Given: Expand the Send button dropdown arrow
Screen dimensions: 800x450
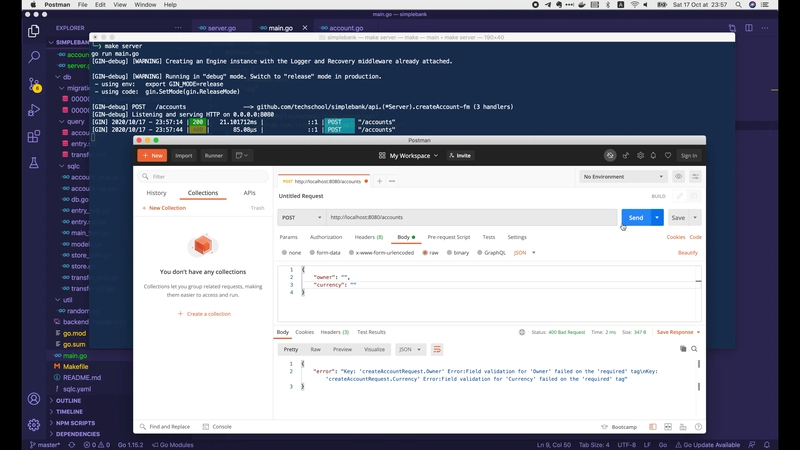Looking at the screenshot, I should pyautogui.click(x=657, y=217).
